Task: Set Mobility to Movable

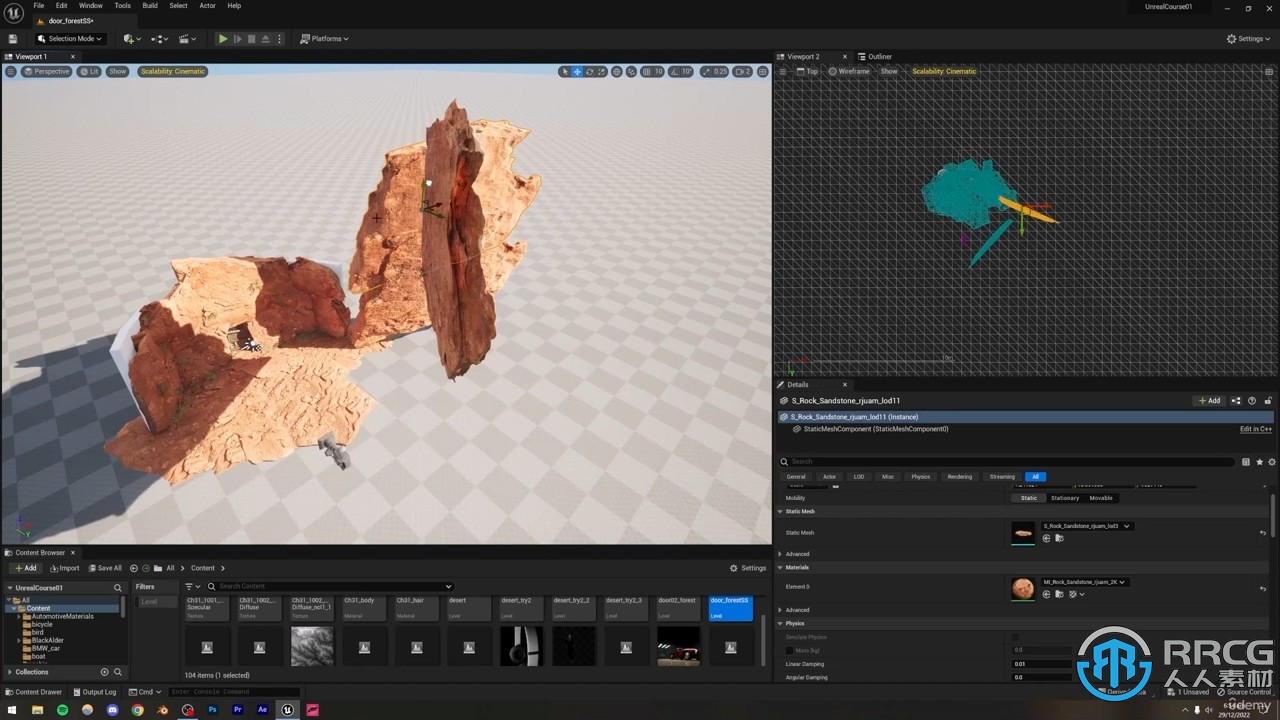Action: click(1101, 498)
